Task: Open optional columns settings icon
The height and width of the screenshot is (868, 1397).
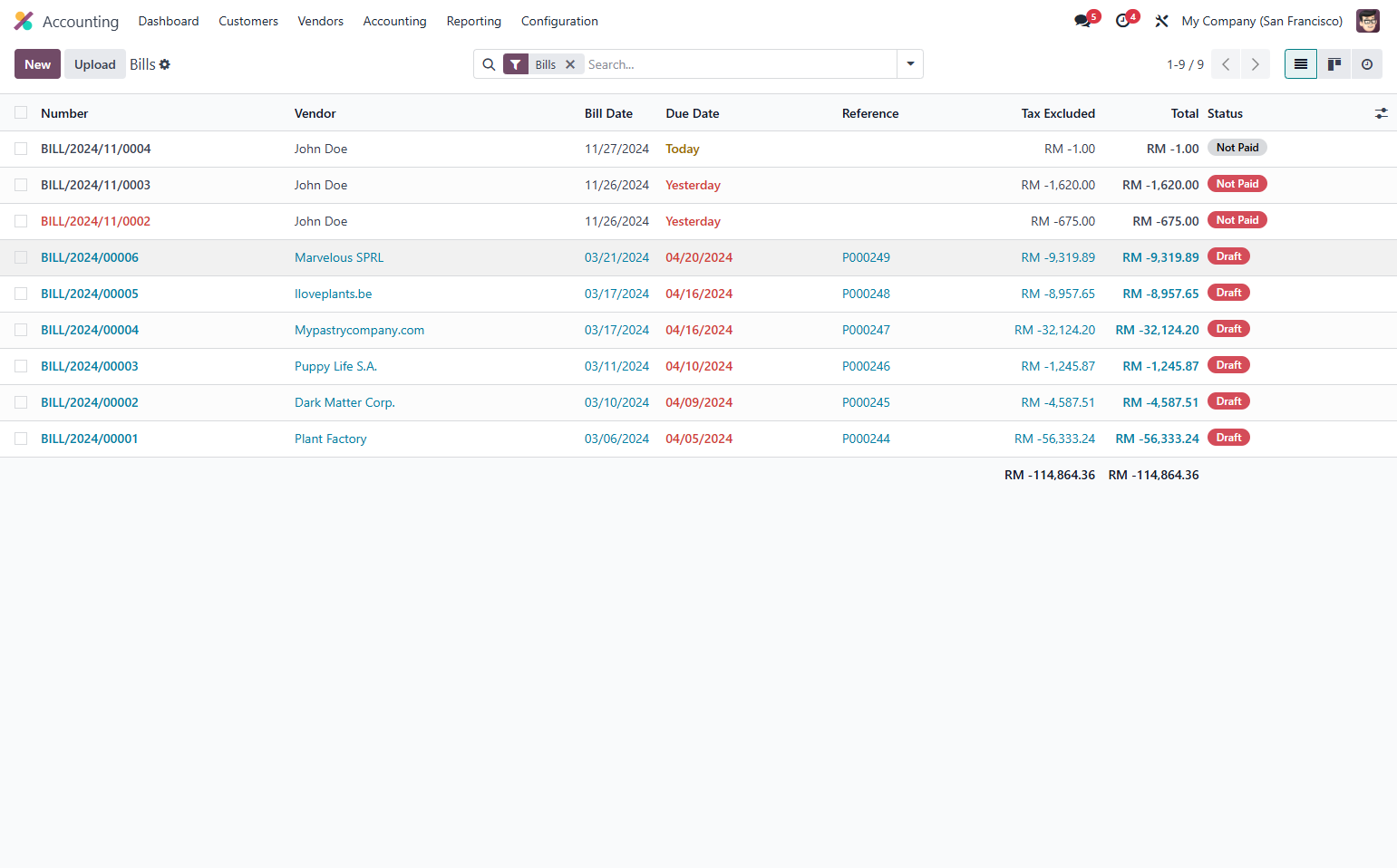Action: [x=1381, y=113]
